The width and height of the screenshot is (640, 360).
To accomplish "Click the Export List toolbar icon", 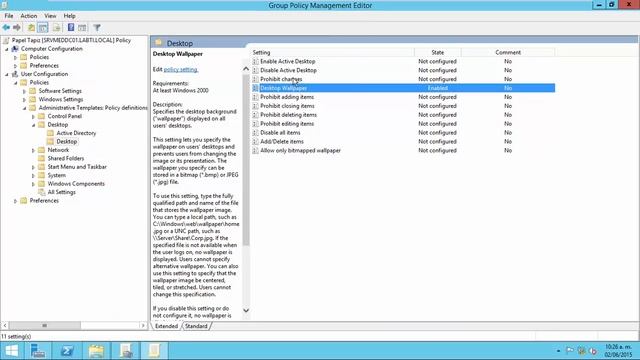I will [x=56, y=27].
